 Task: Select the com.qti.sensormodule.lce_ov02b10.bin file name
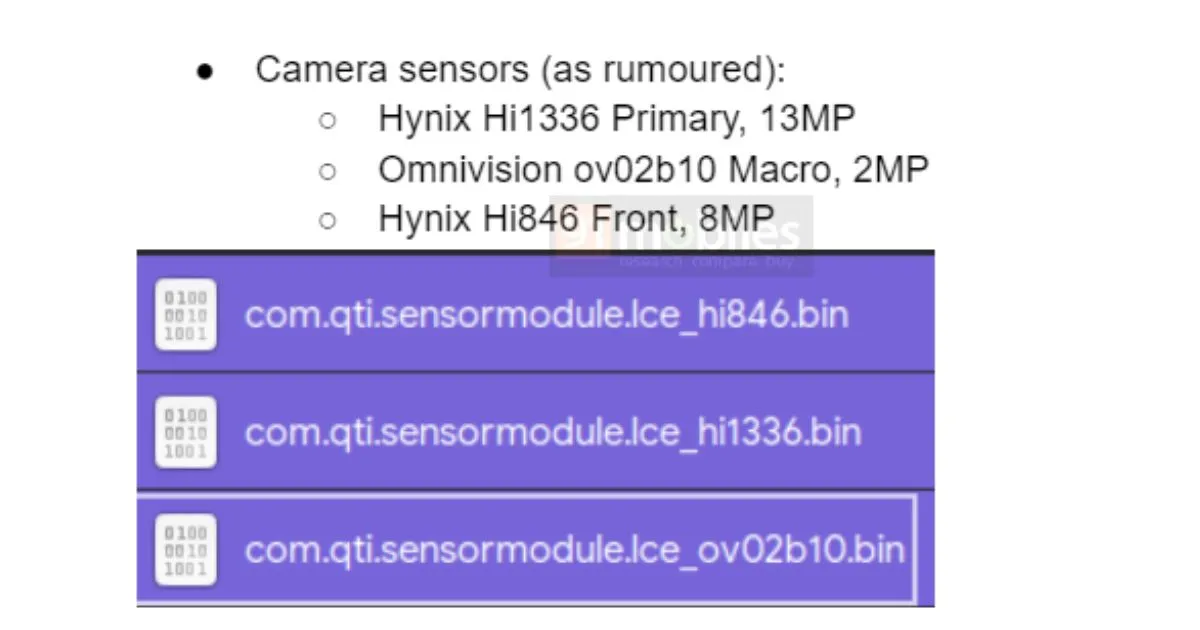pyautogui.click(x=574, y=549)
